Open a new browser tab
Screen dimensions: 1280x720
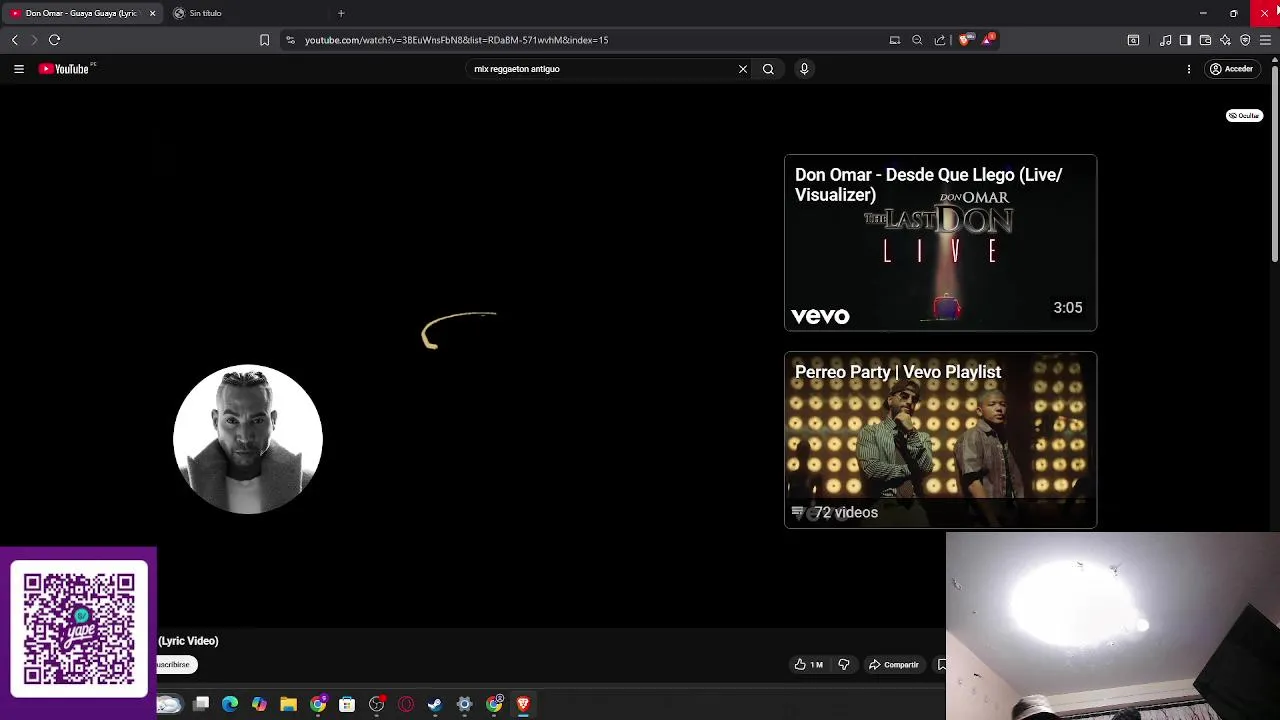(x=341, y=13)
